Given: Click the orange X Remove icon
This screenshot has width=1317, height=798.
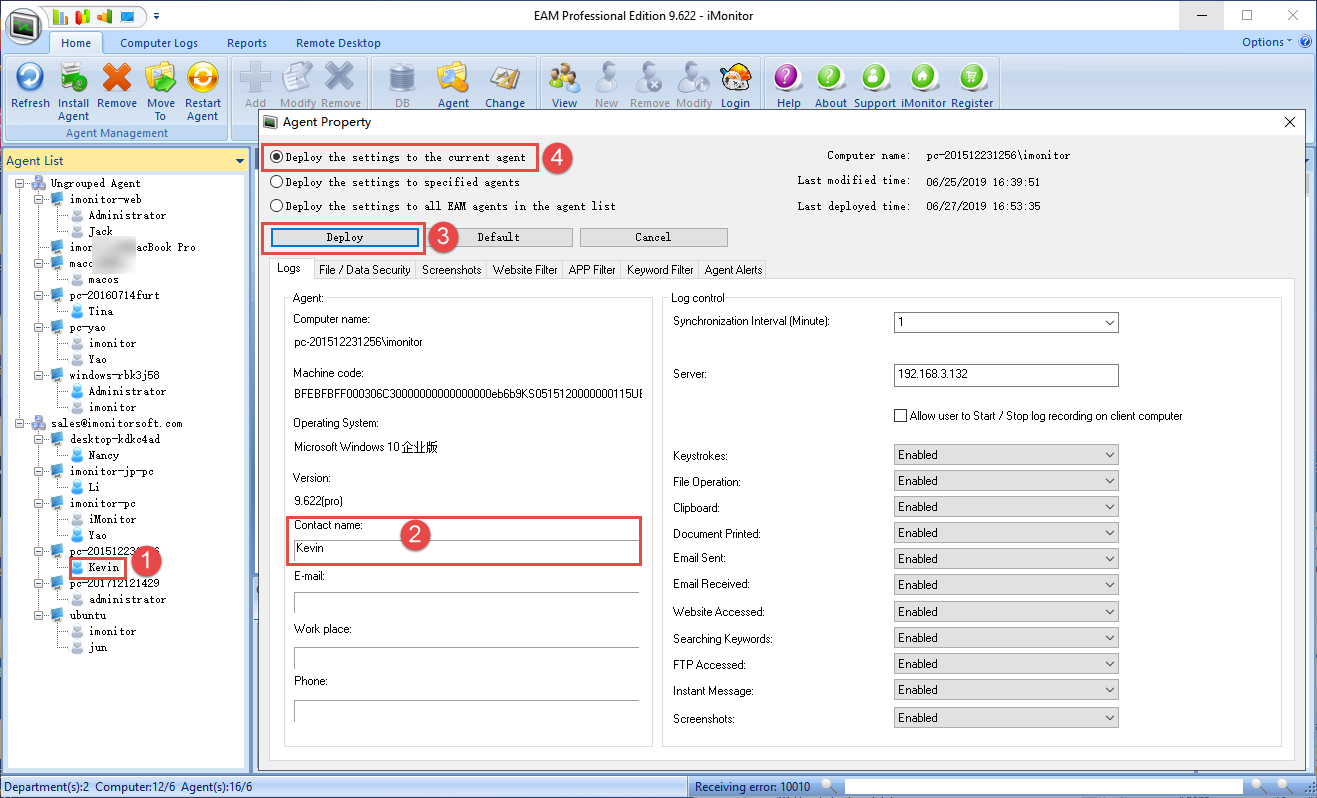Looking at the screenshot, I should coord(117,78).
